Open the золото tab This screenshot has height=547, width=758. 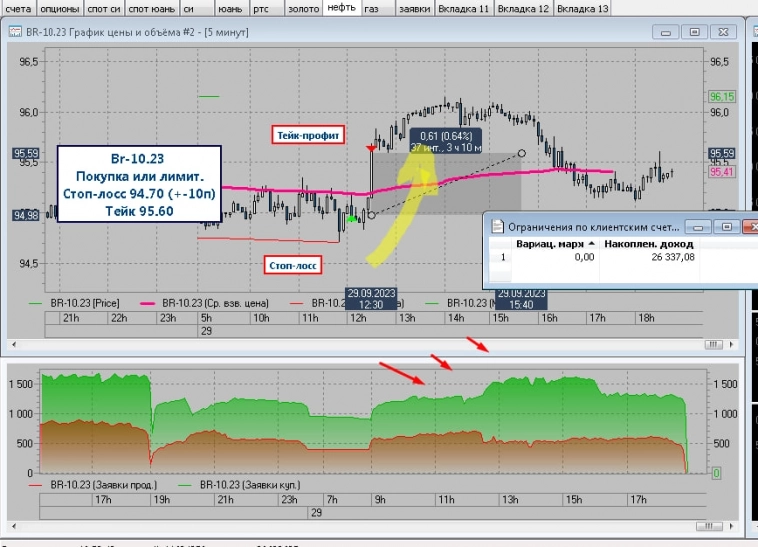(x=303, y=8)
